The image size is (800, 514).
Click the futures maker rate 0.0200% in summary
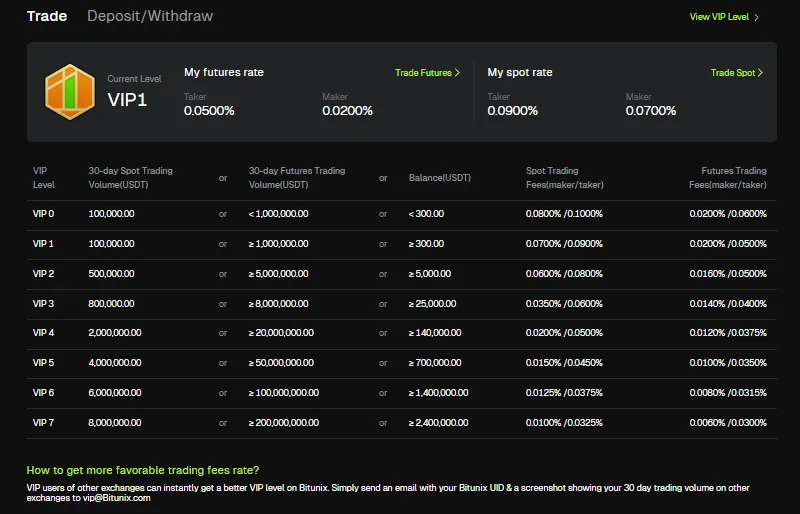[x=347, y=111]
